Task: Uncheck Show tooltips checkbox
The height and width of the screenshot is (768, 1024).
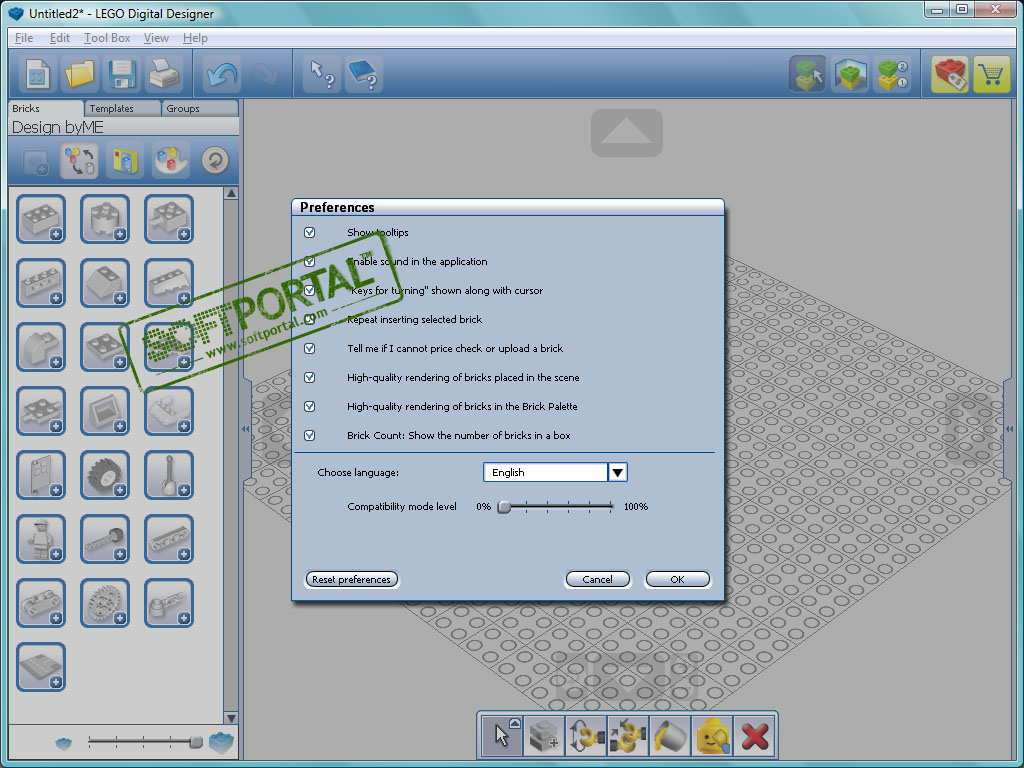Action: [310, 232]
